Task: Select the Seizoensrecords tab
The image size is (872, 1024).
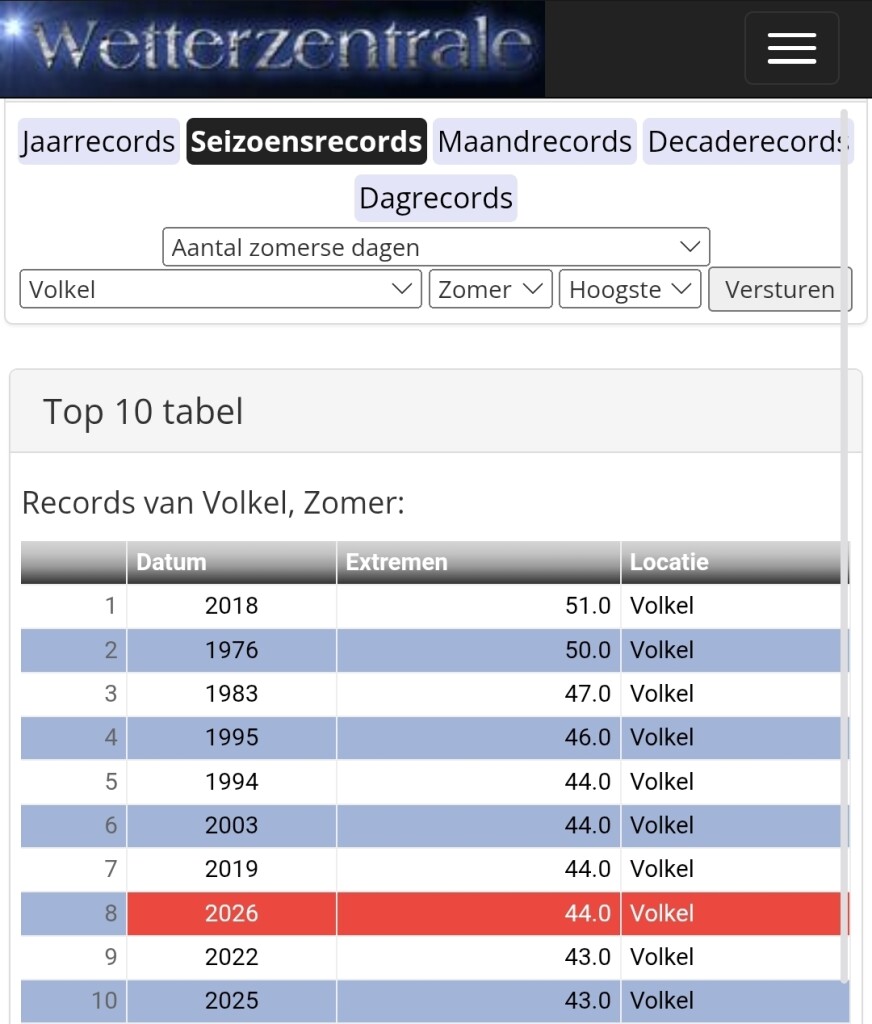Action: tap(306, 142)
